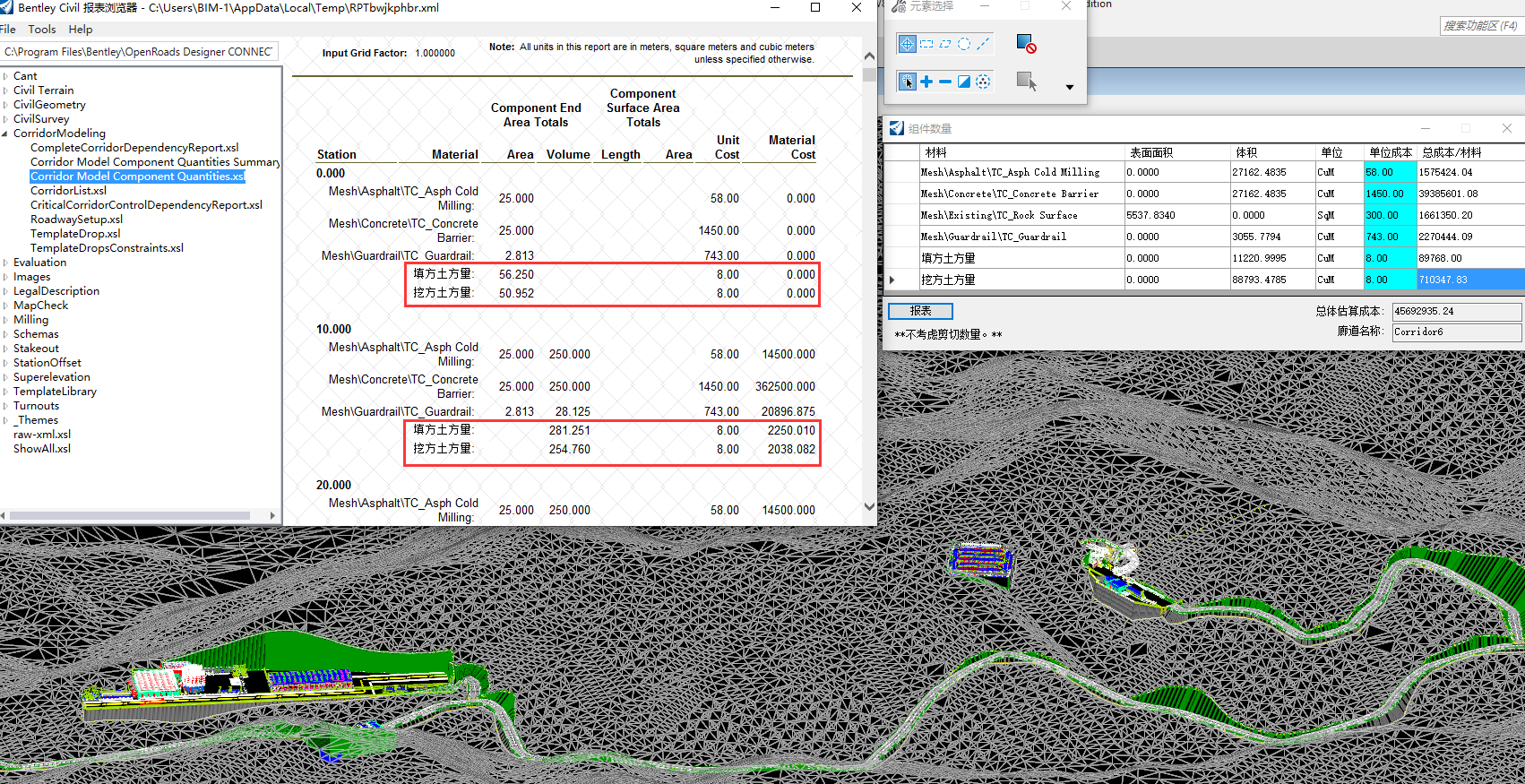Toggle the Disable Handles blue square icon
Screen dimensions: 1525x784
(x=1026, y=44)
